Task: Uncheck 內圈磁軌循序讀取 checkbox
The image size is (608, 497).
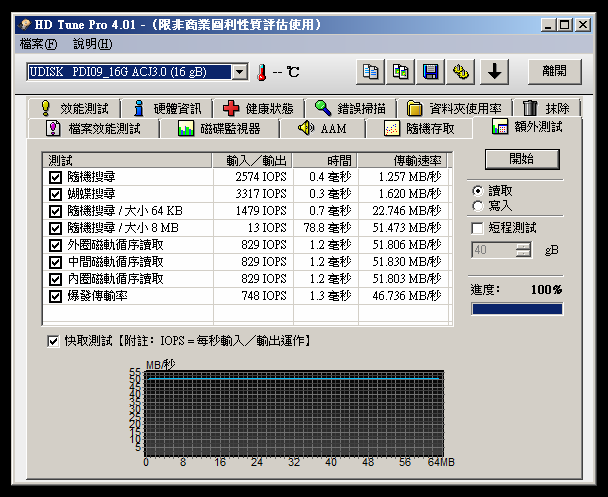Action: point(55,280)
